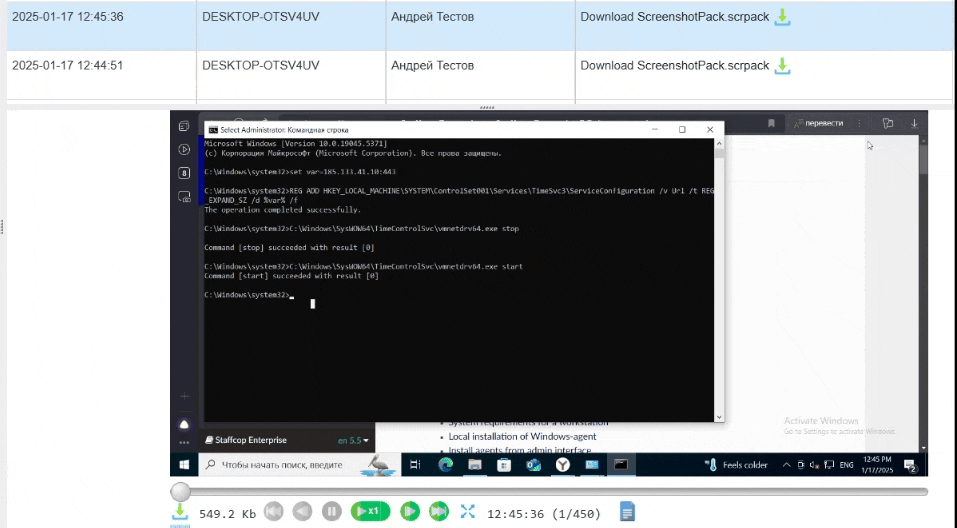
Task: Select the 2025-01-17 12:44:51 table row
Action: click(100, 66)
